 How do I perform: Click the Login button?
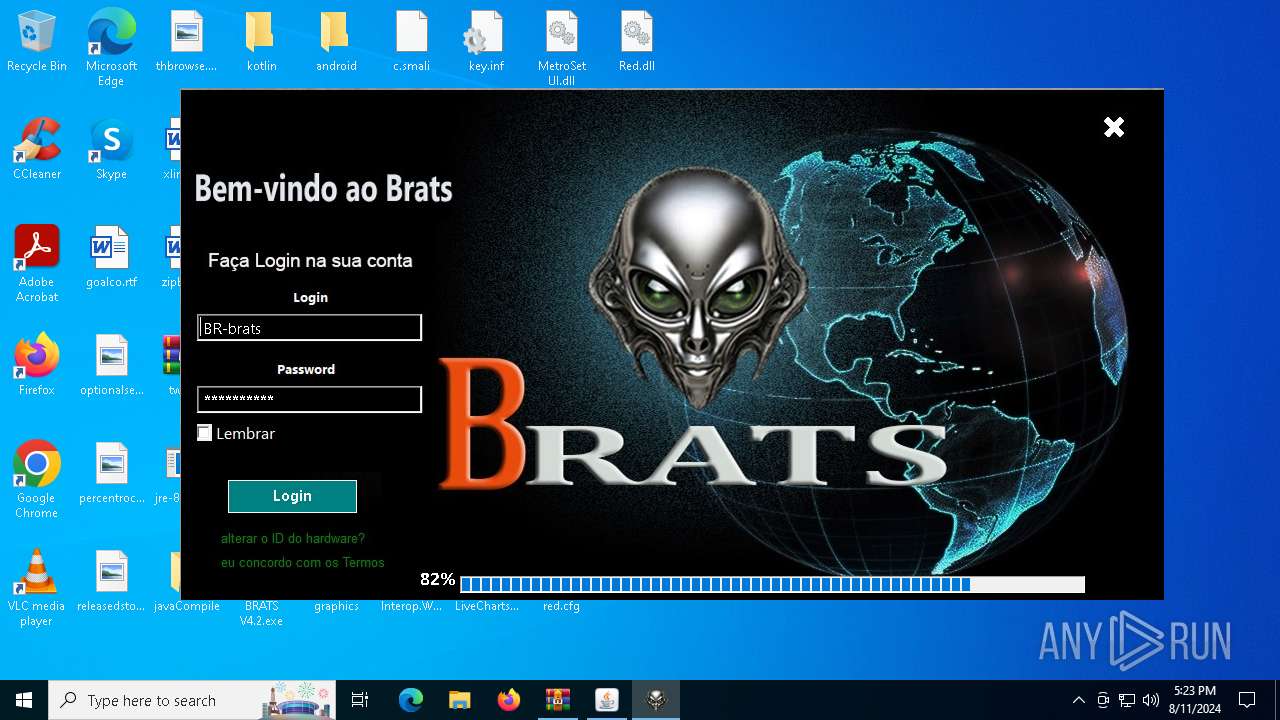point(292,496)
